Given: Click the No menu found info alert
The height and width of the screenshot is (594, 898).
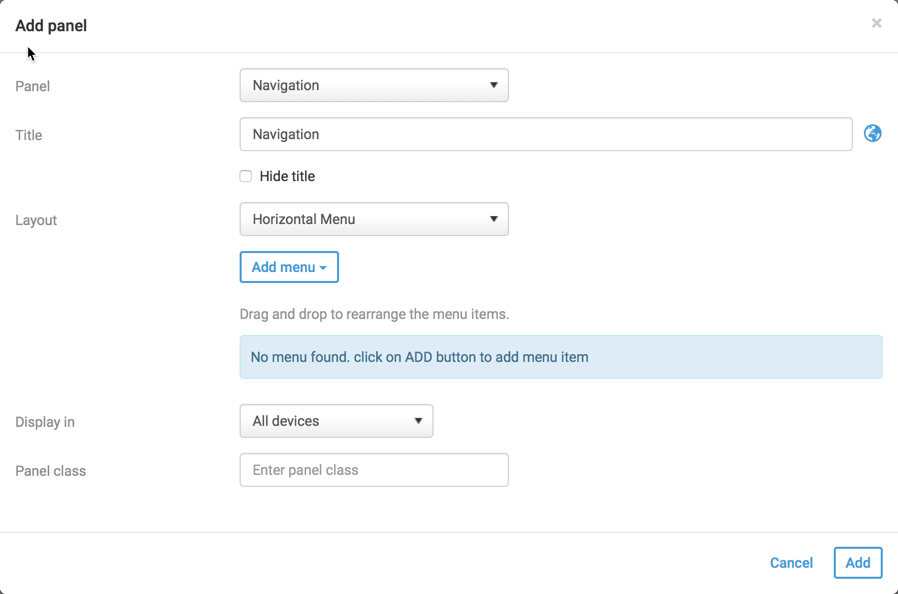Looking at the screenshot, I should [560, 357].
